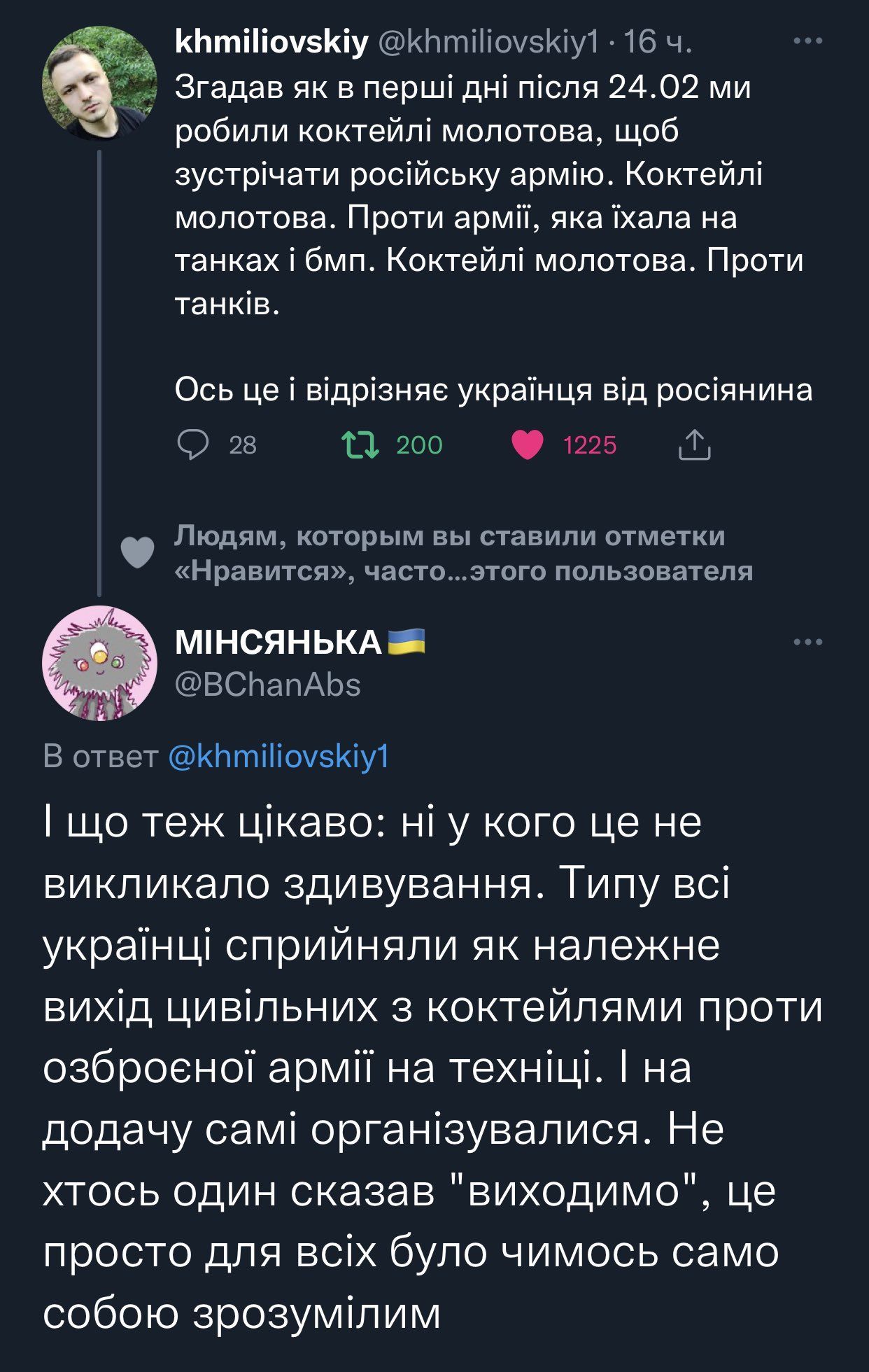Open more options on khmiliovskiy's tweet
Screen dimensions: 869x1372
tap(808, 41)
